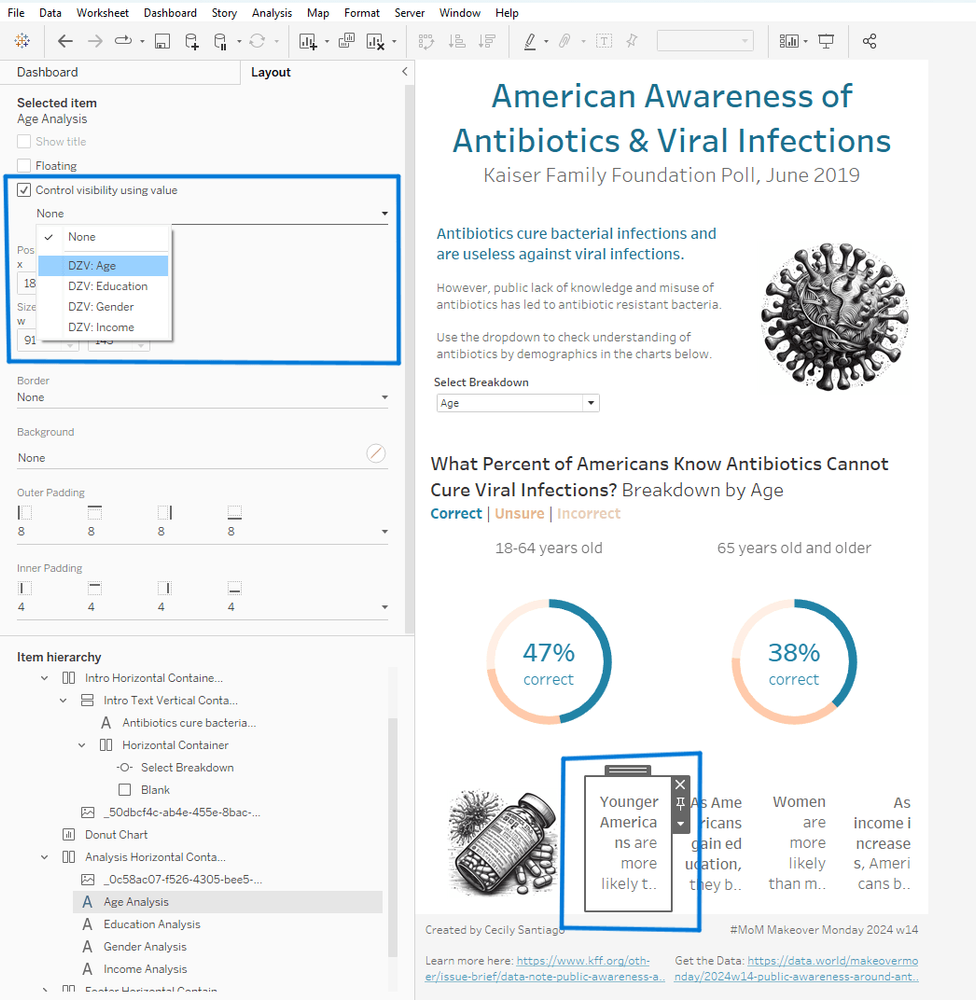Click the Share icon in toolbar
The height and width of the screenshot is (1000, 976).
pos(869,41)
